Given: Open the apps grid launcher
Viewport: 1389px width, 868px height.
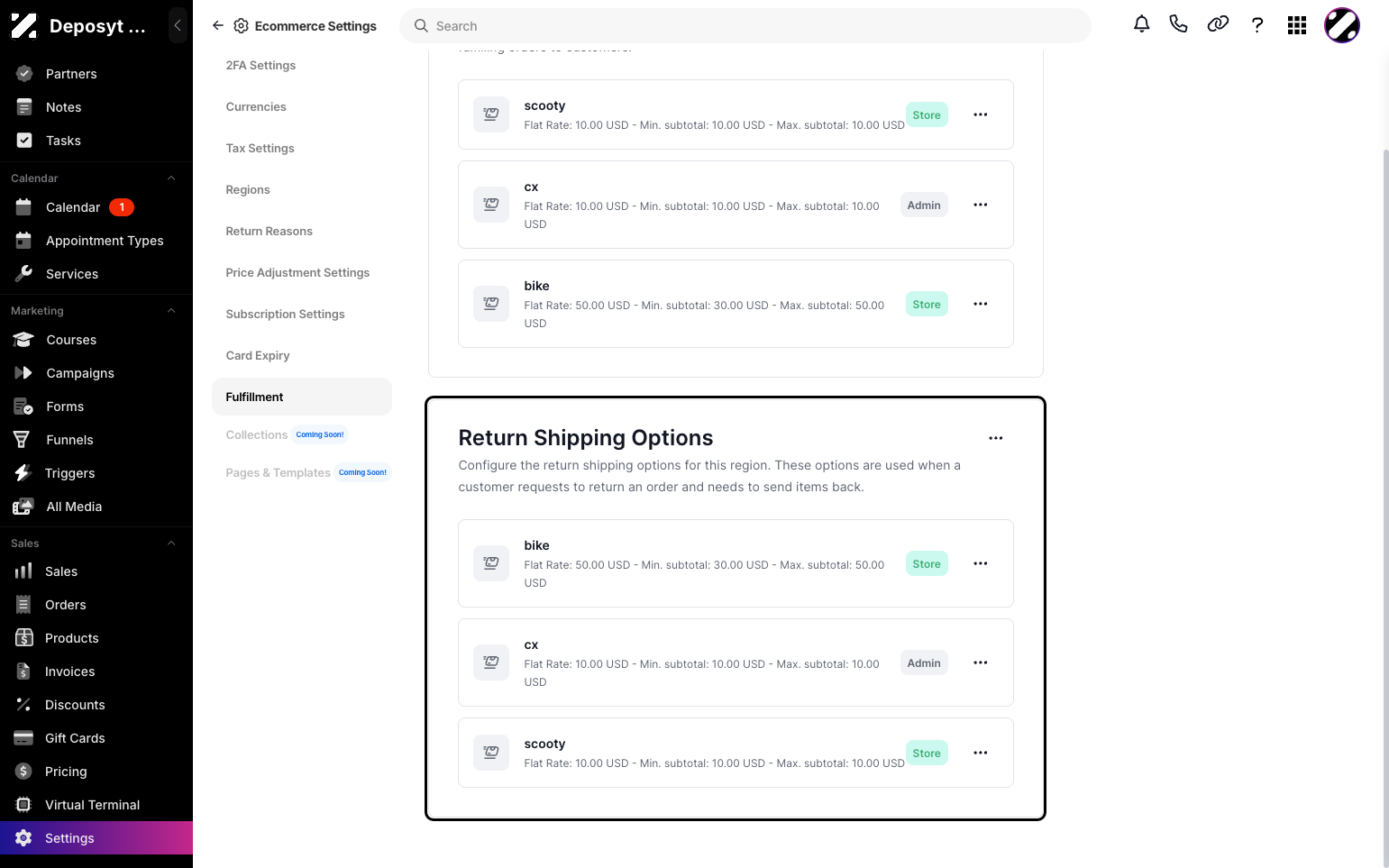Looking at the screenshot, I should [x=1297, y=25].
